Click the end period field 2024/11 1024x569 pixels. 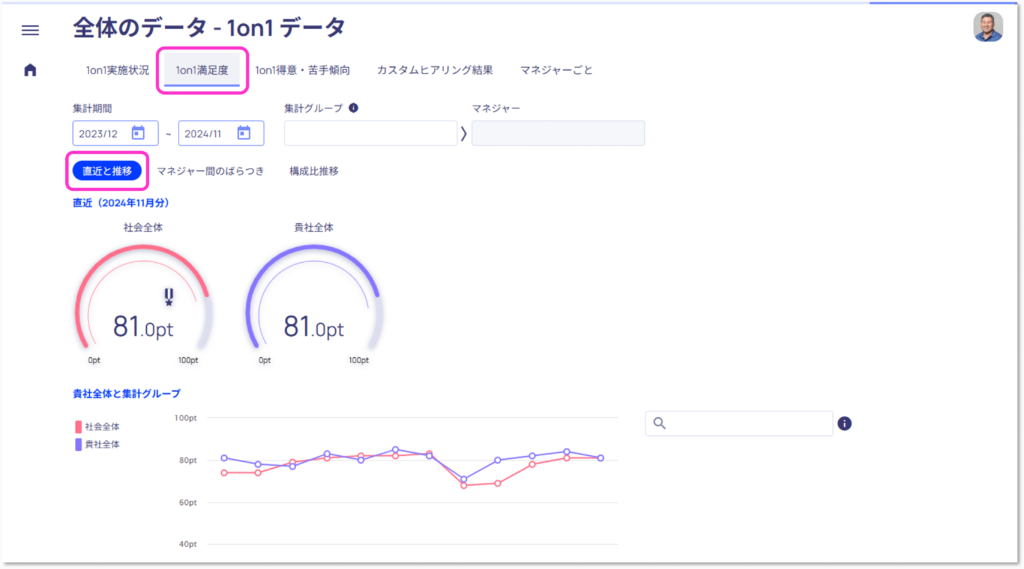click(x=221, y=133)
